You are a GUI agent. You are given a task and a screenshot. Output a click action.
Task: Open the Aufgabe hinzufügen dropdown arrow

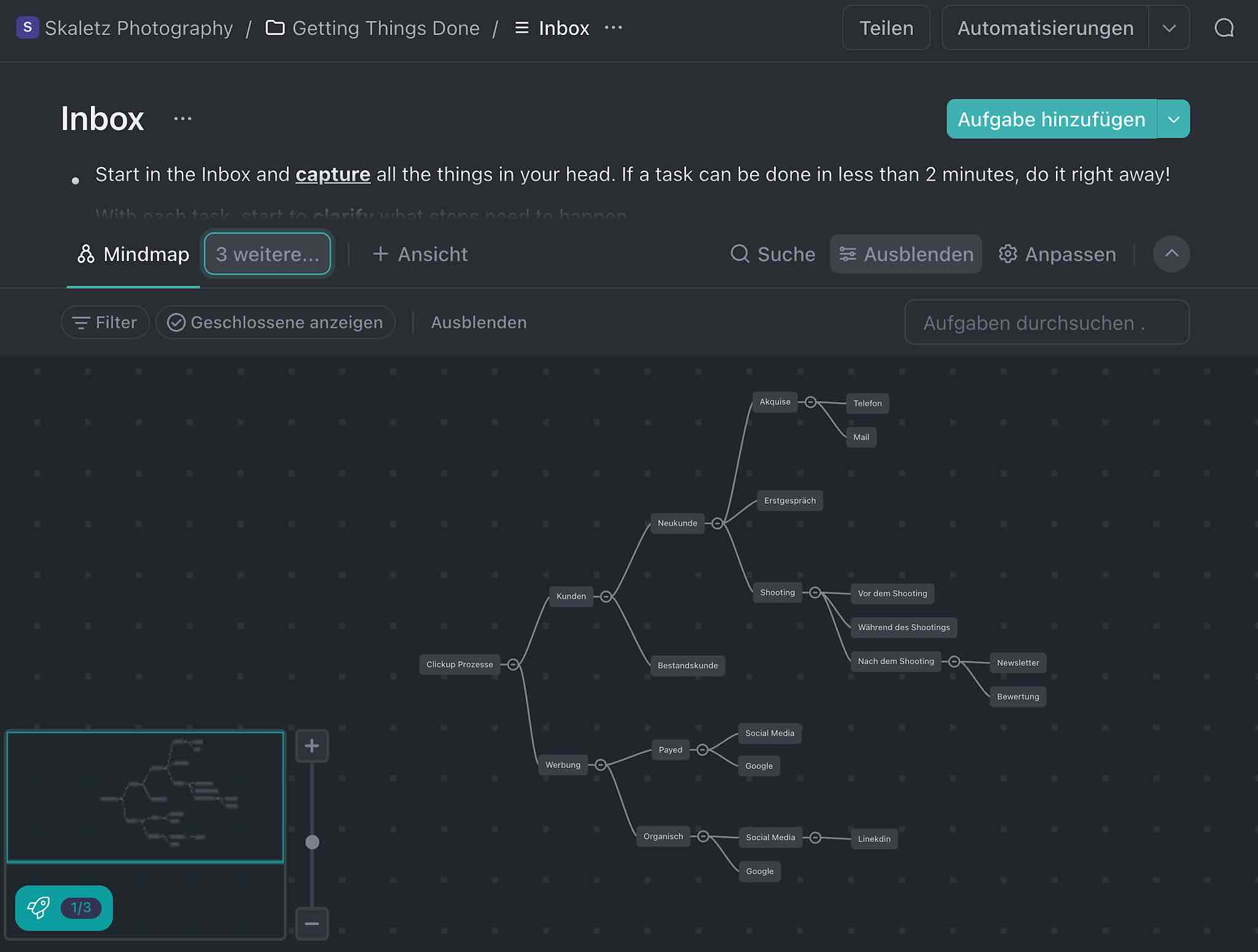[1173, 119]
